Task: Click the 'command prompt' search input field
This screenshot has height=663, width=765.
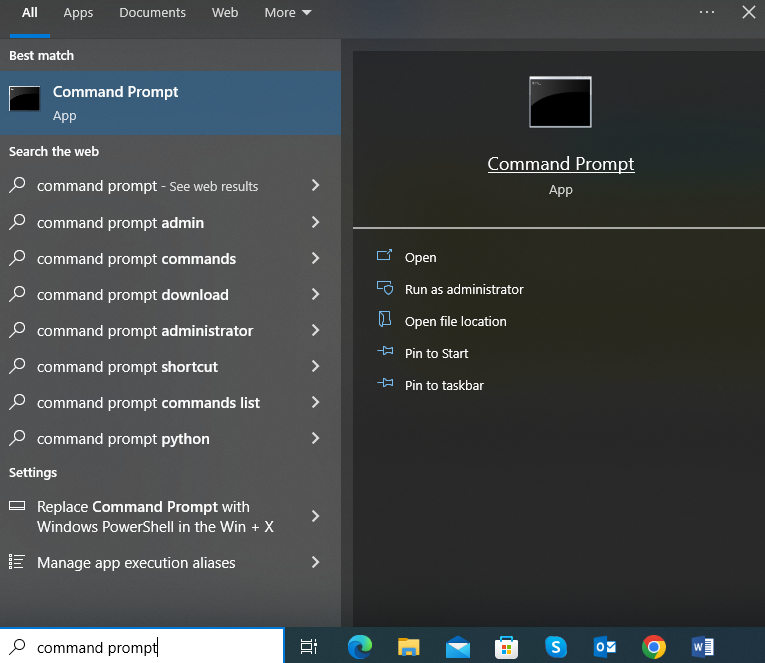Action: point(141,646)
